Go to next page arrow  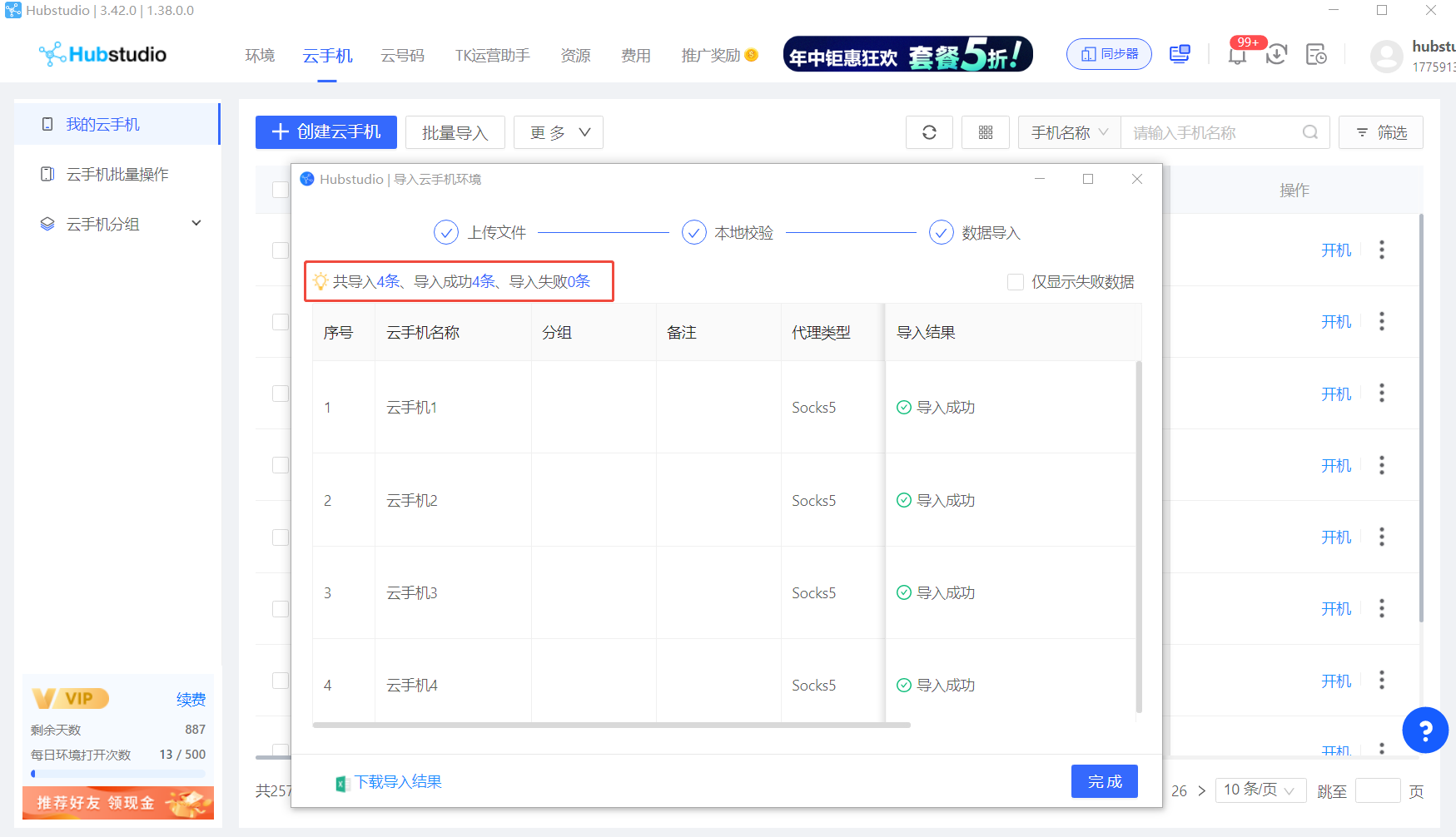tap(1201, 790)
